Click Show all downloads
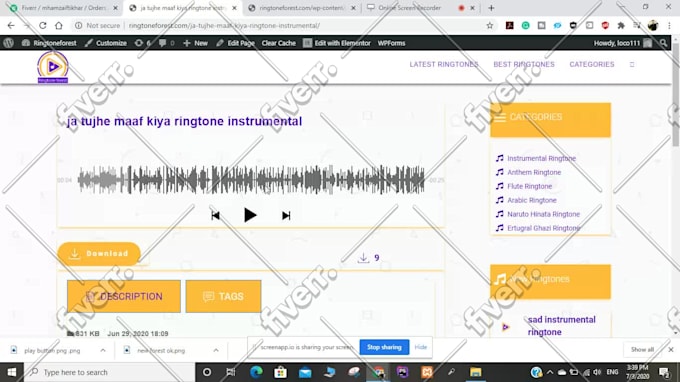 point(642,349)
